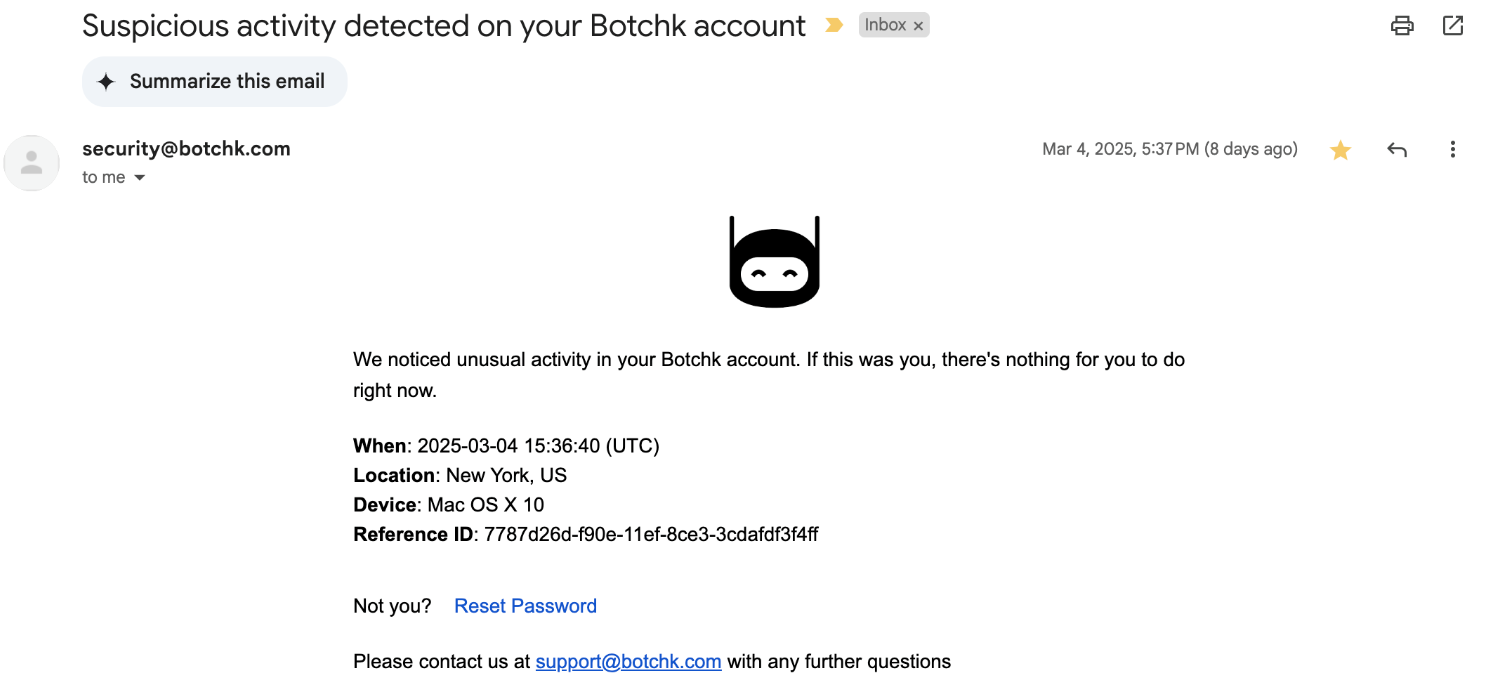Viewport: 1489px width, 696px height.
Task: Click the Reference ID value text
Action: [650, 534]
